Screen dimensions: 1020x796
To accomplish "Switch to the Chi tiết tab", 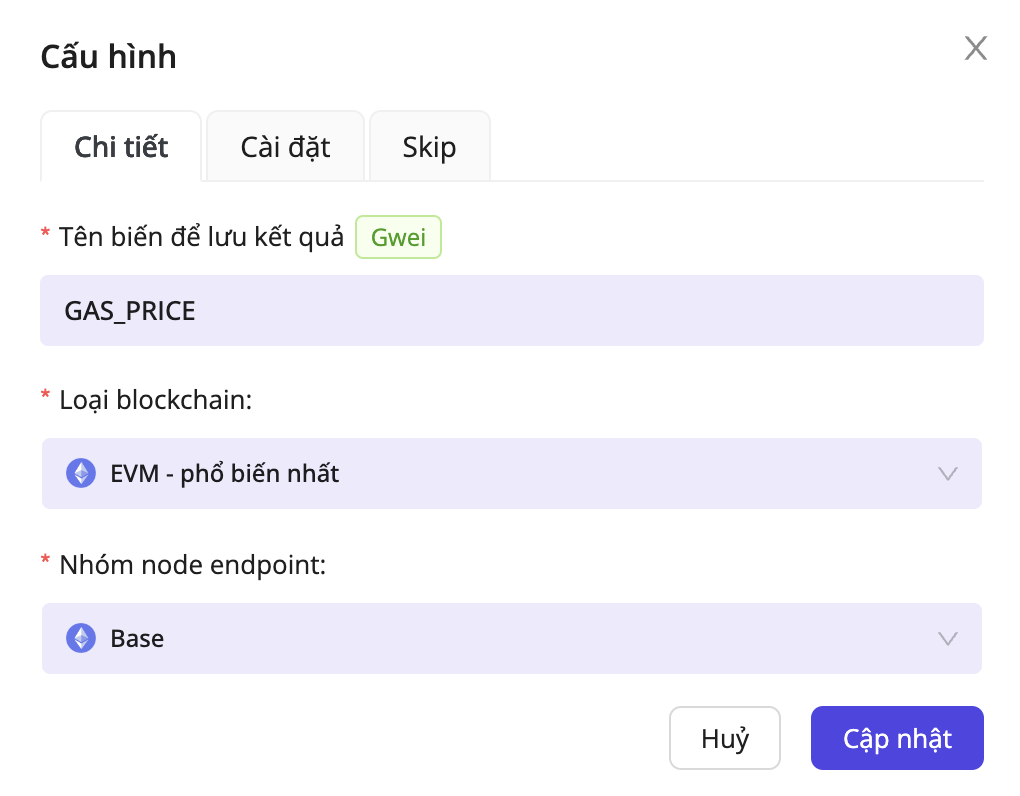I will pos(121,147).
